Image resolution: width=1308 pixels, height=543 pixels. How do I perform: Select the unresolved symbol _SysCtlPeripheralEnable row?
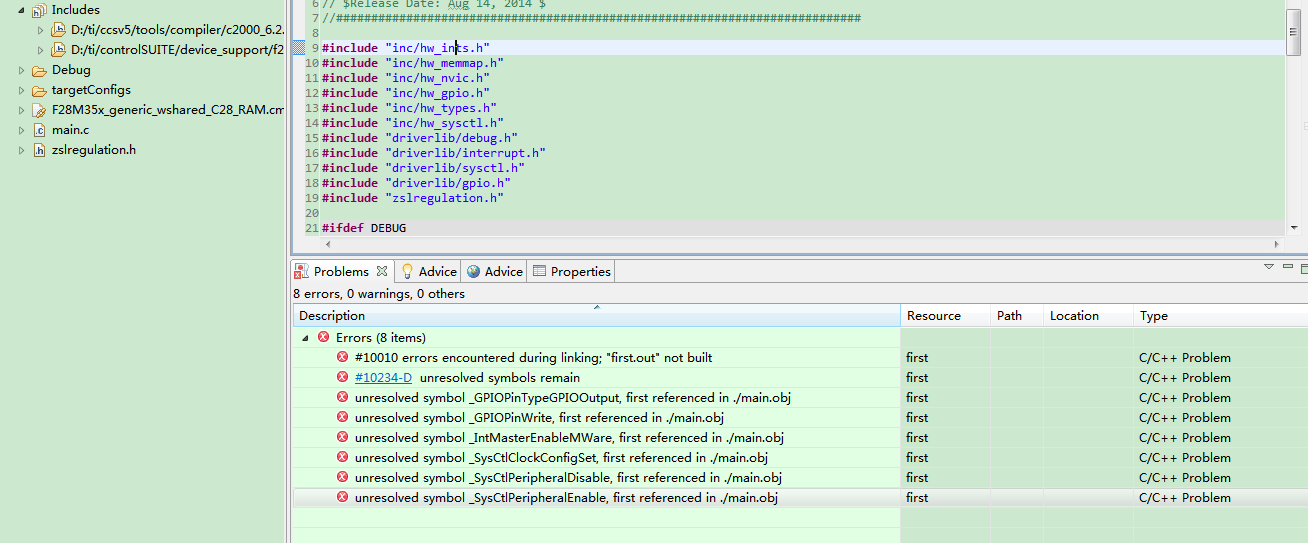tap(800, 498)
